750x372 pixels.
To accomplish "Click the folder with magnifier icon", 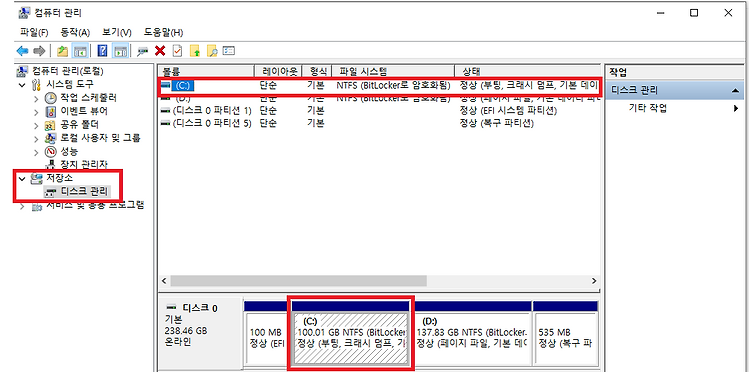I will pos(212,51).
